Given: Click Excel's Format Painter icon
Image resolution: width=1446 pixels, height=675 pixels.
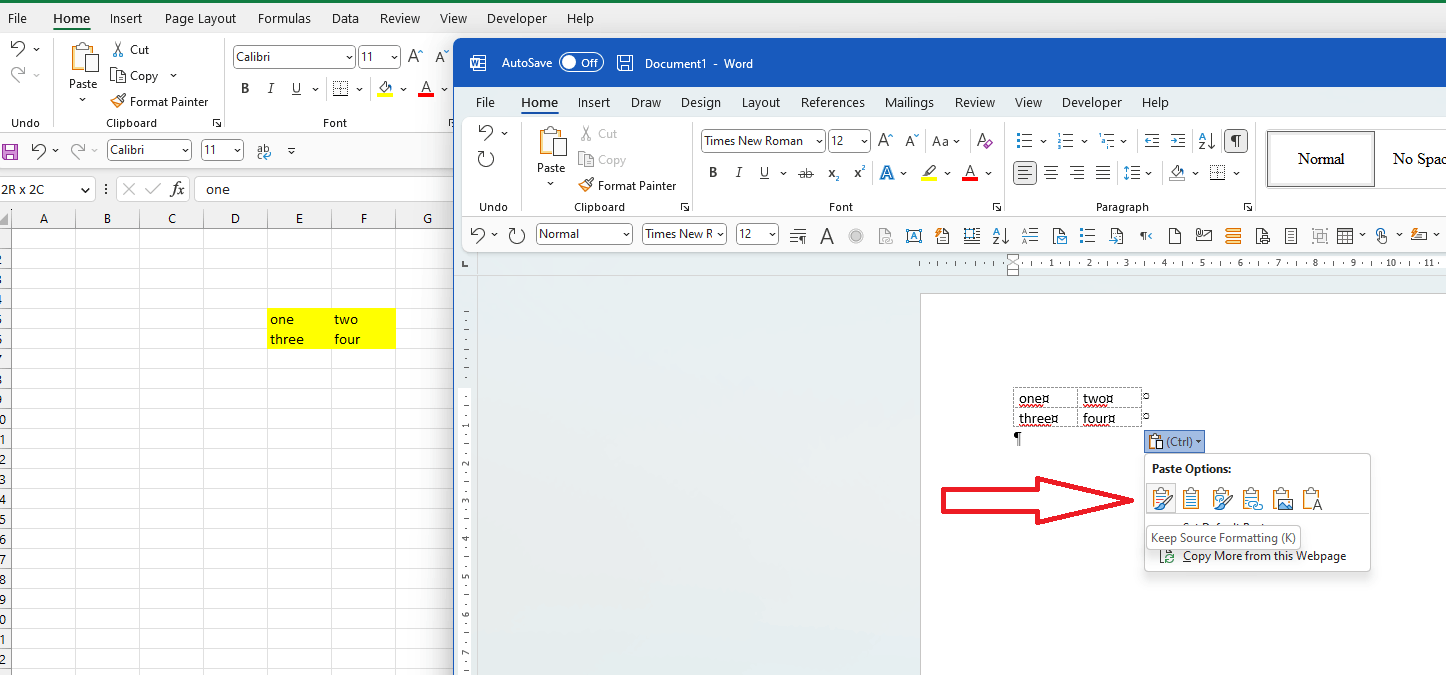Looking at the screenshot, I should coord(118,101).
